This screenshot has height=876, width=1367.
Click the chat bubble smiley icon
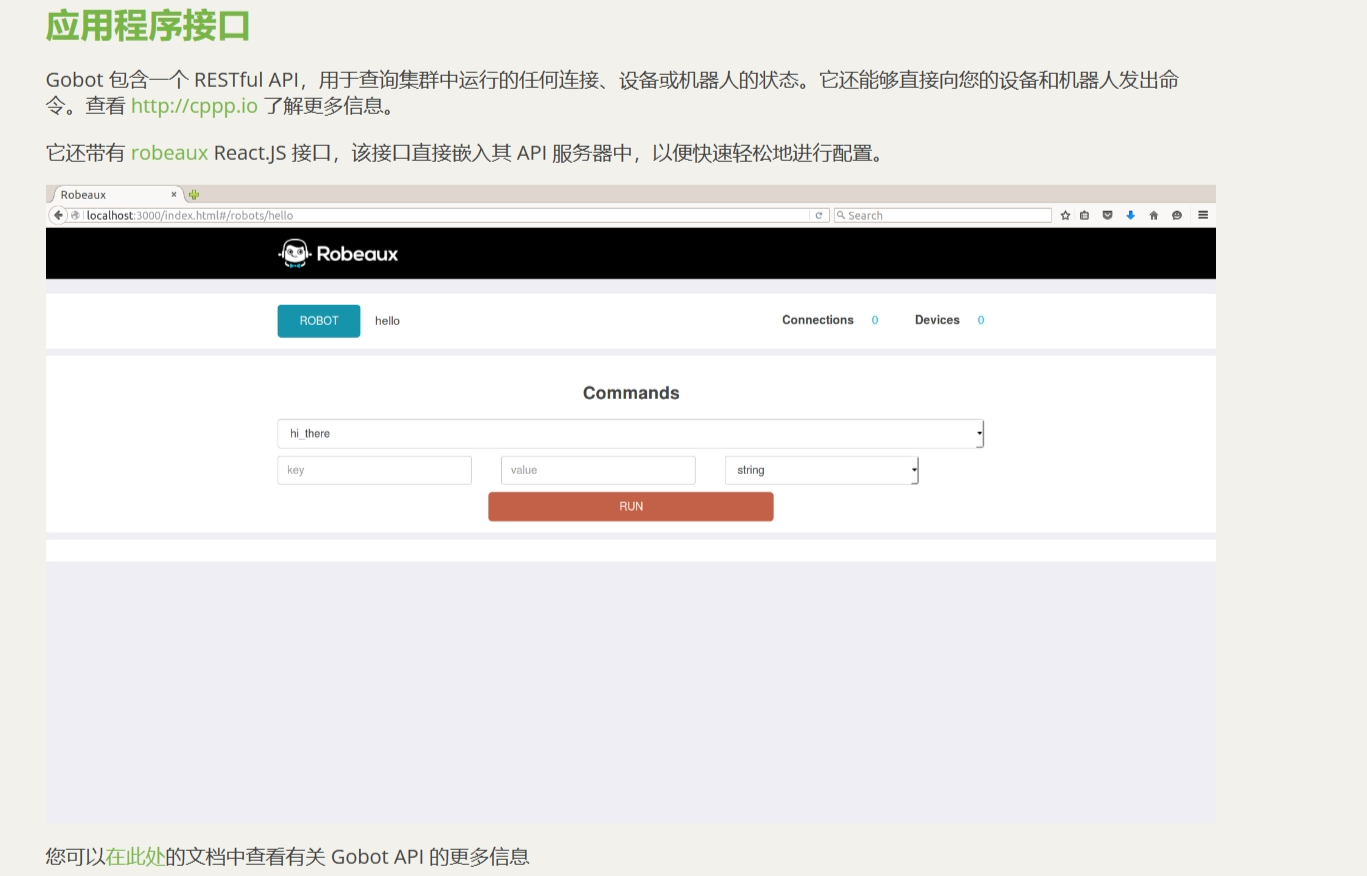click(x=1177, y=215)
